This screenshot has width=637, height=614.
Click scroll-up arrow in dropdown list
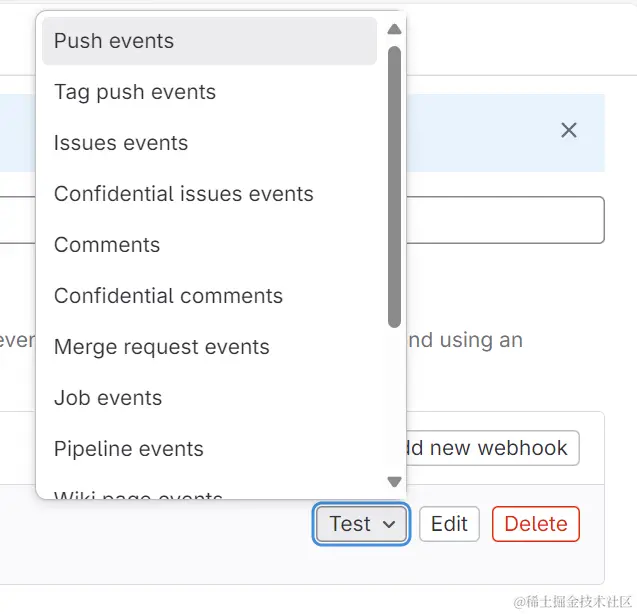tap(394, 29)
